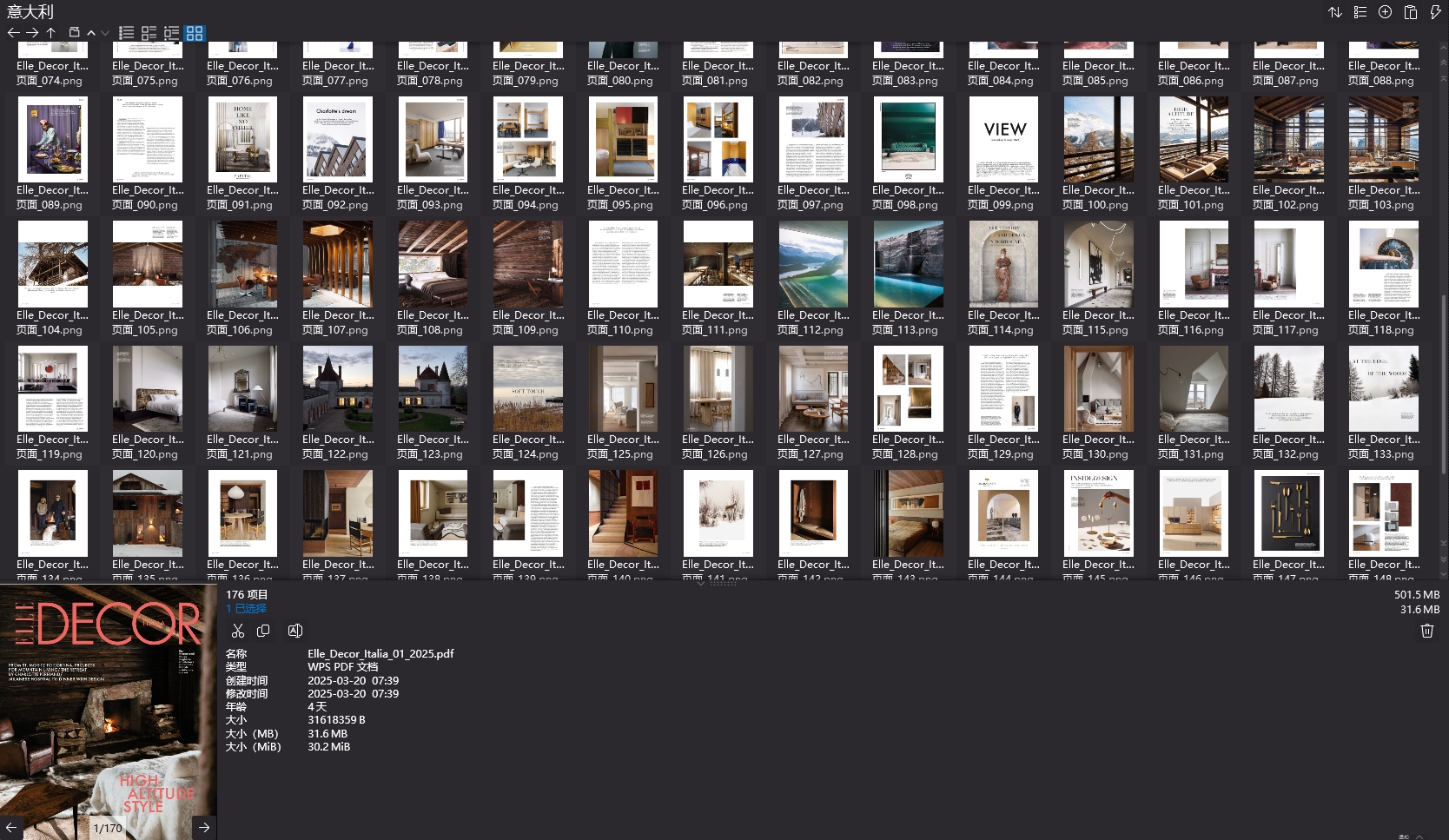Navigate up a folder level
This screenshot has width=1449, height=840.
[x=51, y=32]
